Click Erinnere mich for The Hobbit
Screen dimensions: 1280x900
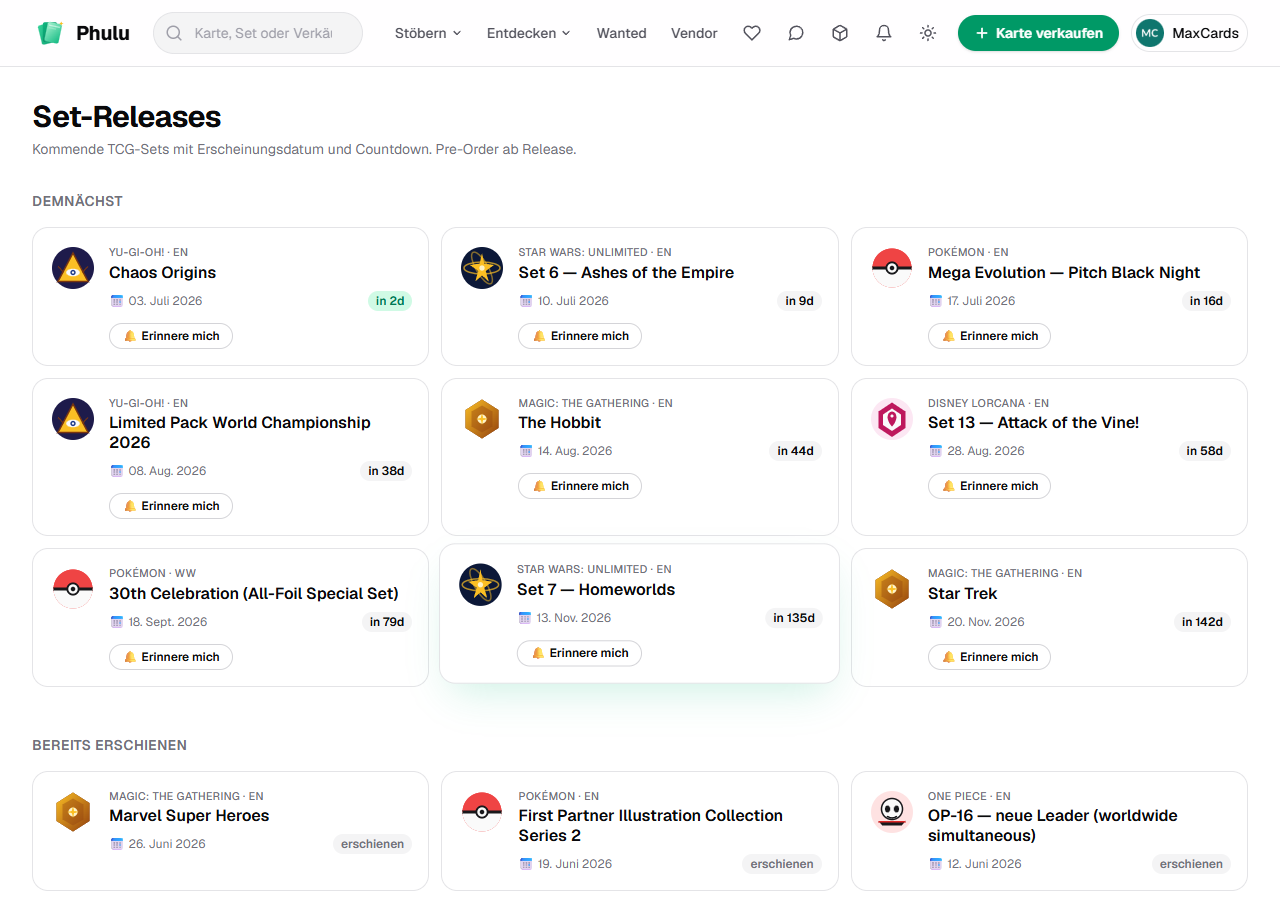tap(580, 486)
